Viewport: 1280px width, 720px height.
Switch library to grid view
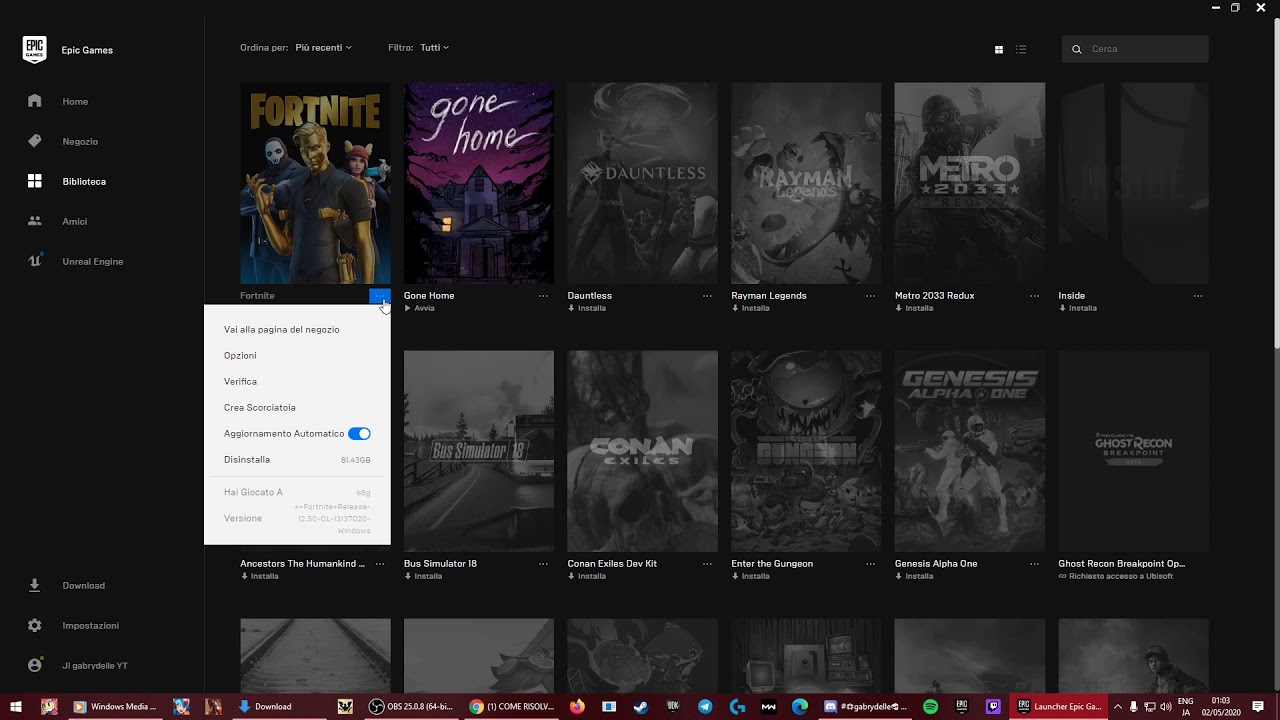998,49
